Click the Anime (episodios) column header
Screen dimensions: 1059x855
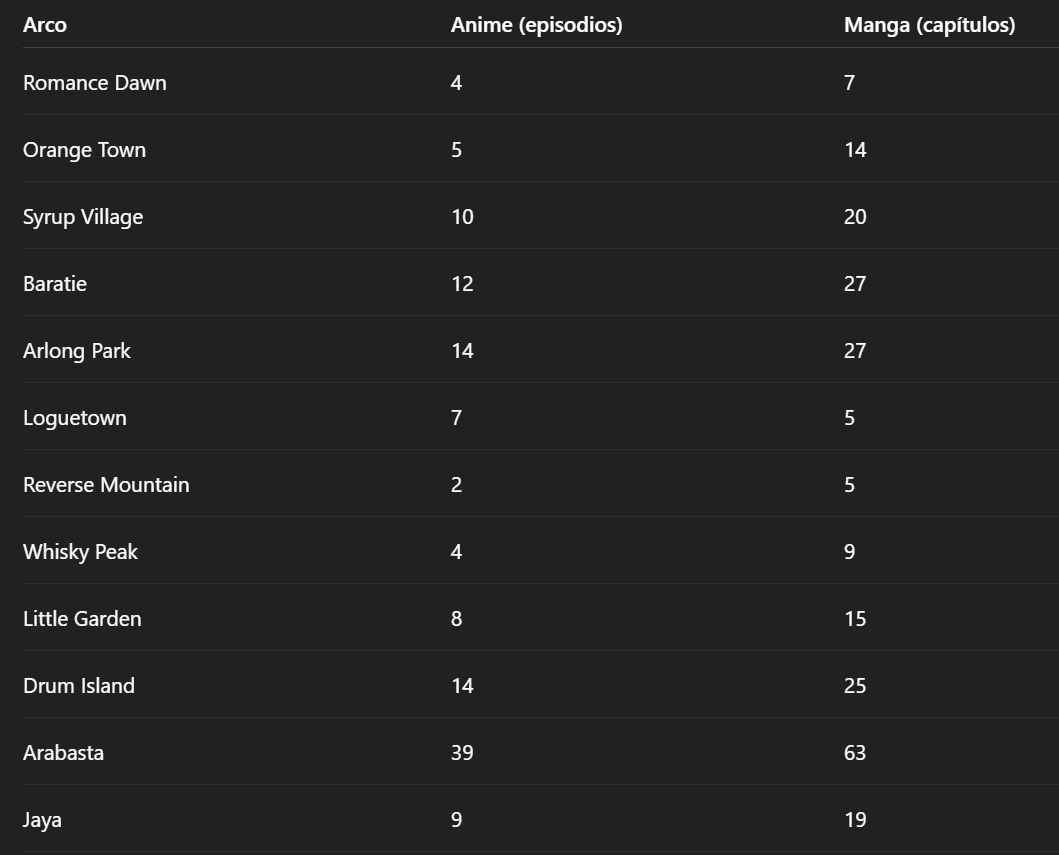536,25
